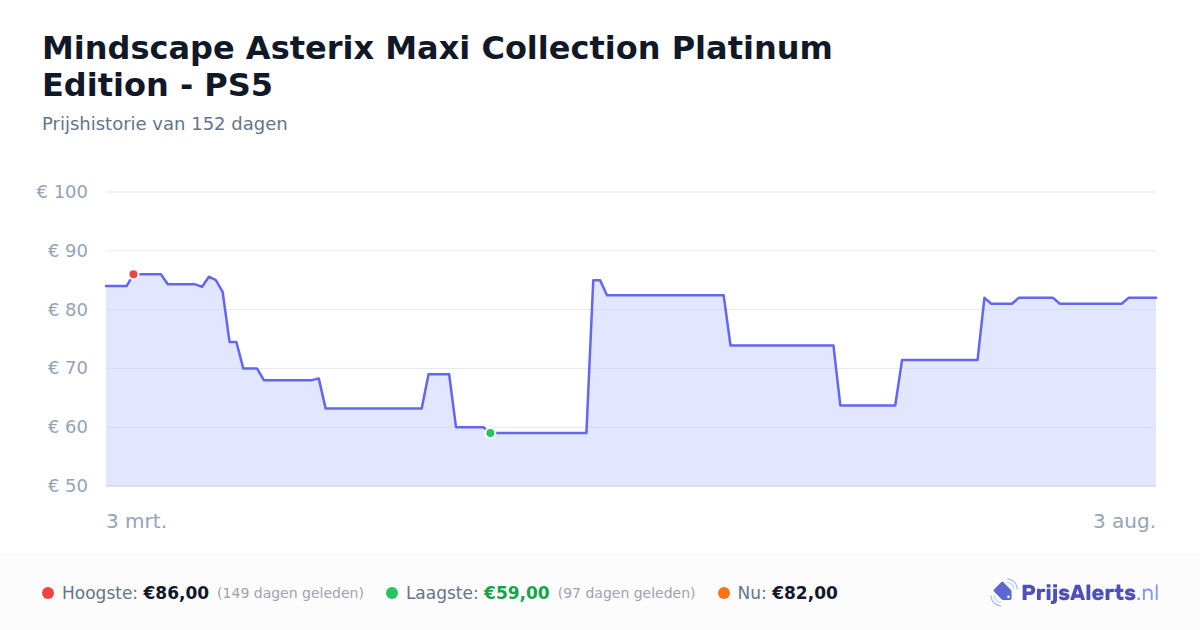Click the €59,00 lowest price value
Image resolution: width=1200 pixels, height=630 pixels.
pyautogui.click(x=517, y=593)
